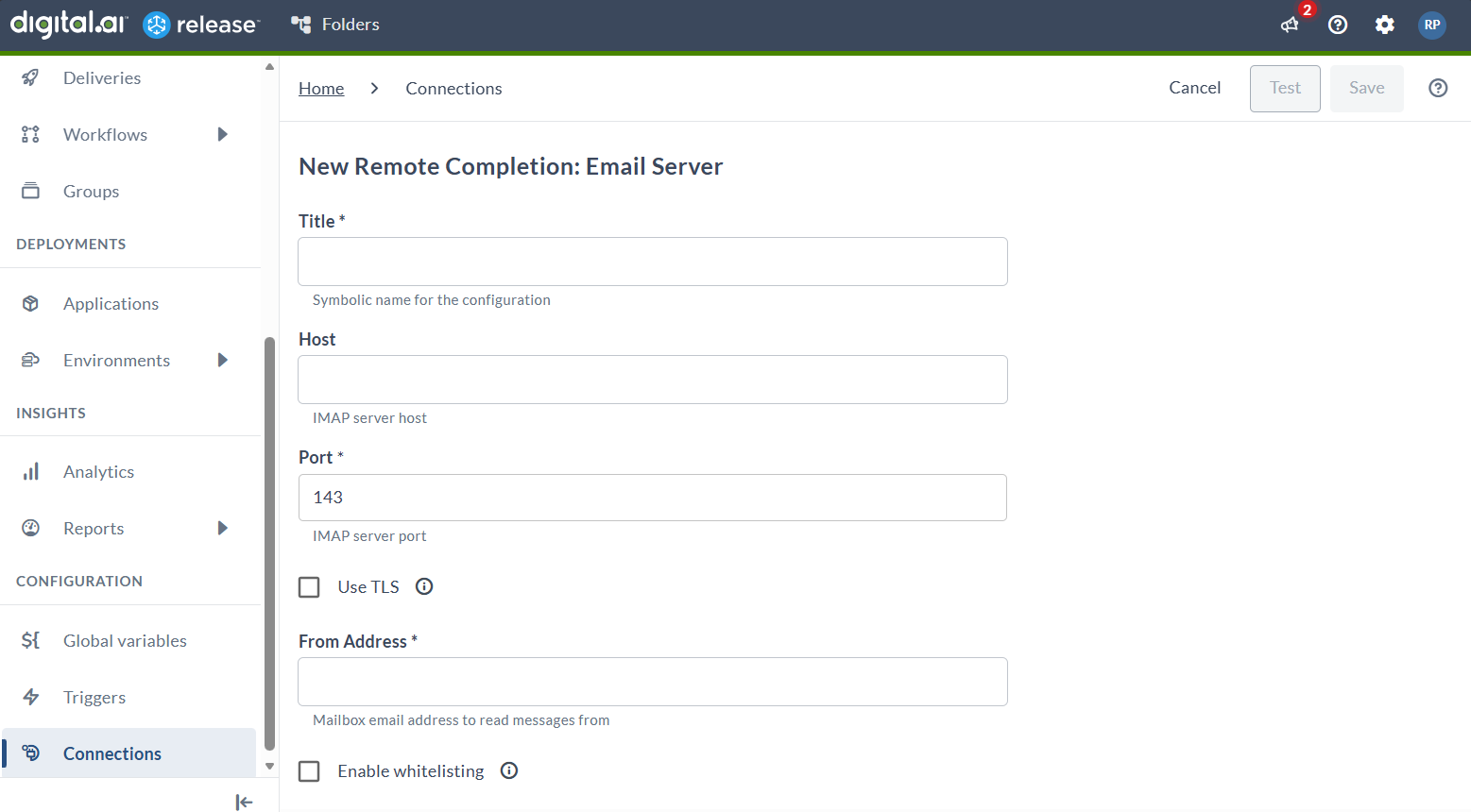Expand the Environments submenu
Screen dimensions: 1471x812
coord(223,360)
